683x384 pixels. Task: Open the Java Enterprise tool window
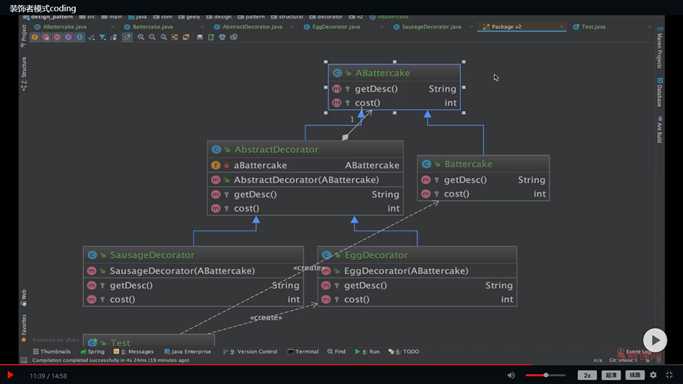coord(187,351)
